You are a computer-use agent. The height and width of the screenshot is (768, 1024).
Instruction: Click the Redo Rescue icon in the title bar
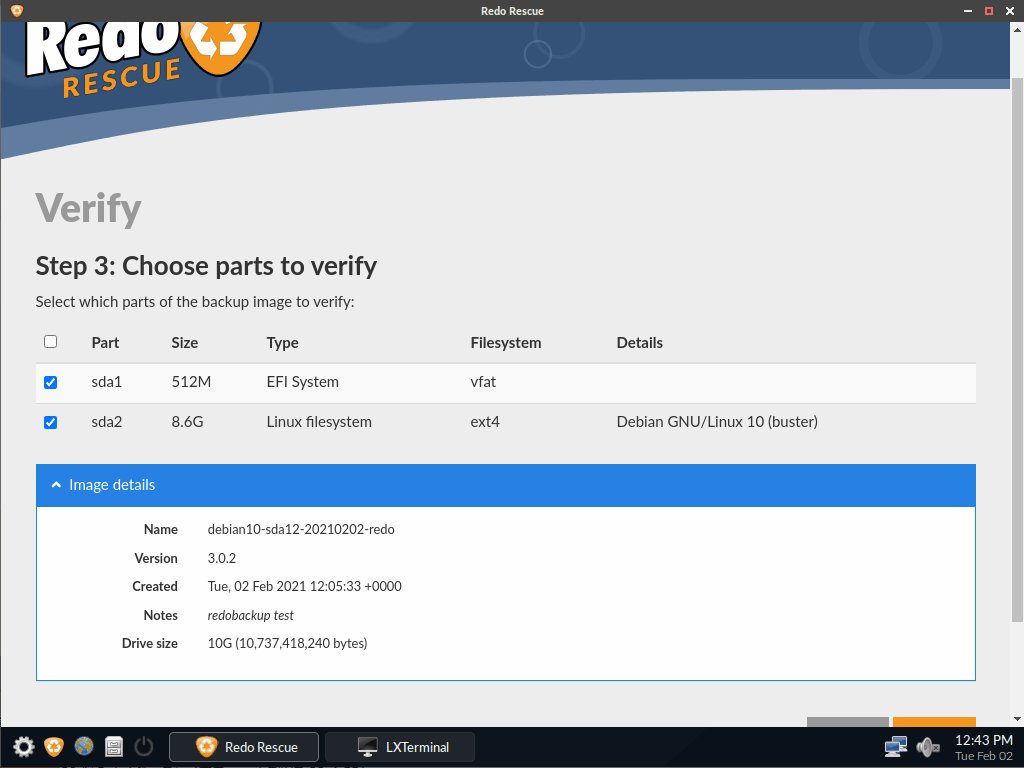point(17,10)
